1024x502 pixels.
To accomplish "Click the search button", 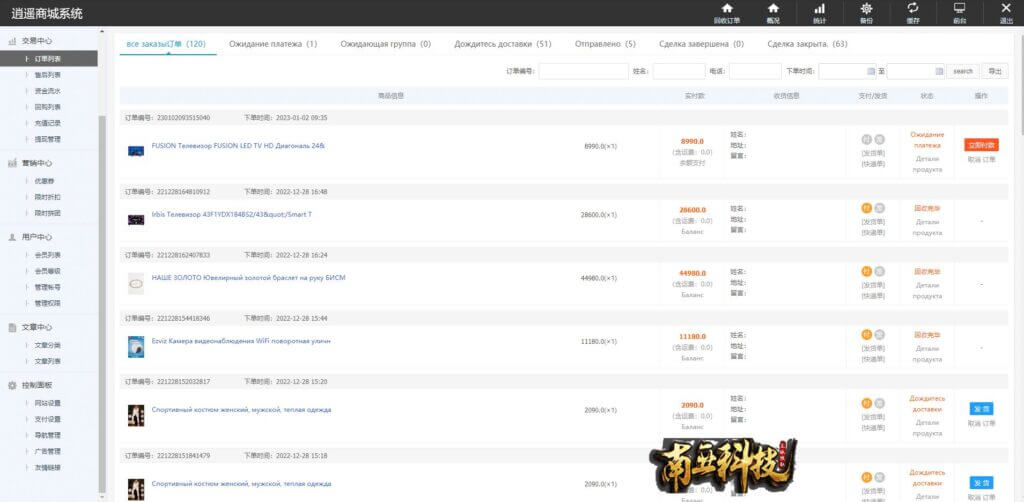I will coord(963,71).
